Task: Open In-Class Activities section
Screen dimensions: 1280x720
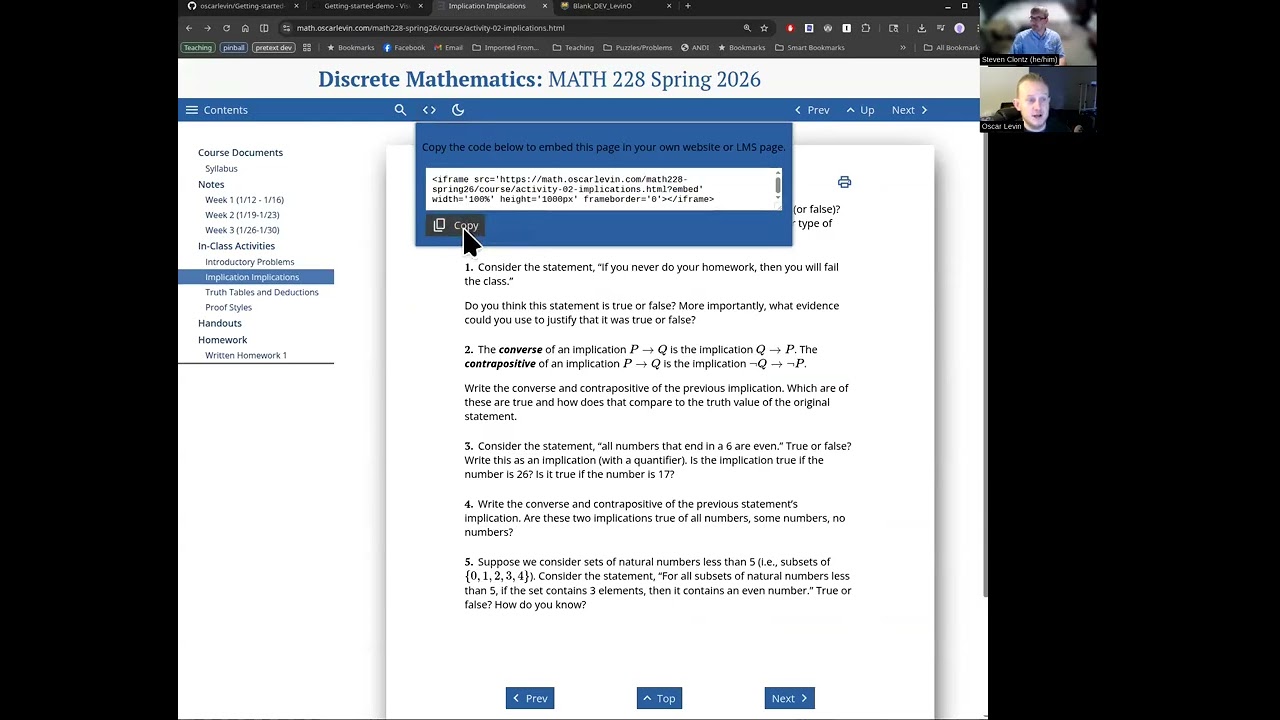Action: [x=236, y=246]
